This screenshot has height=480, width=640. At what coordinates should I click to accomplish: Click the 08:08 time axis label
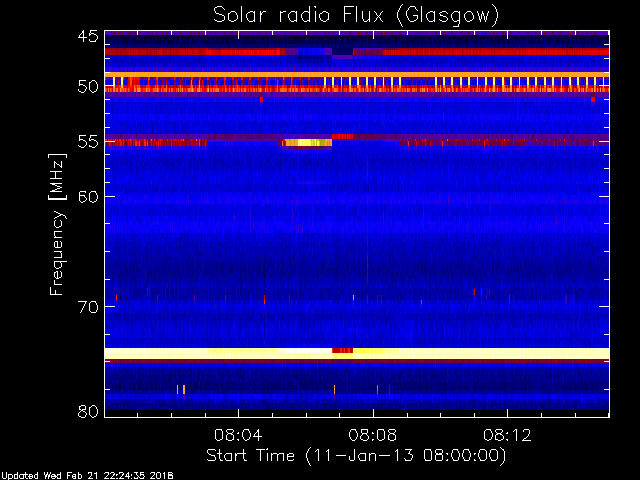[373, 435]
